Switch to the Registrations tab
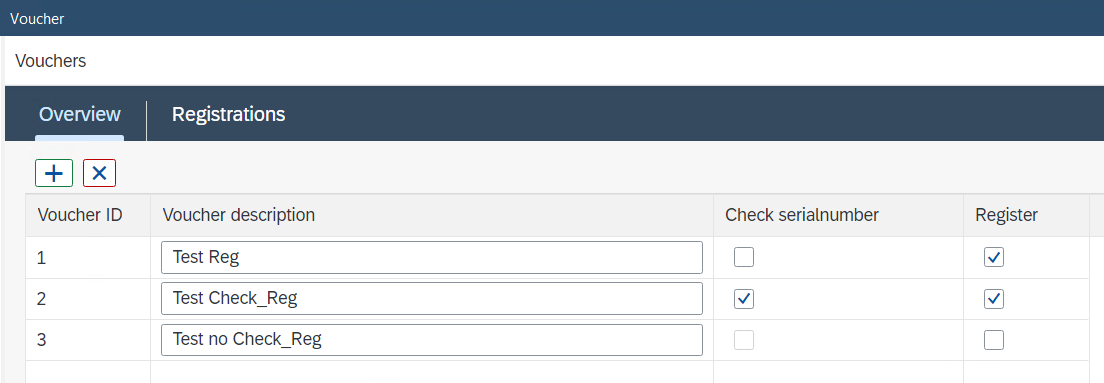 (x=228, y=114)
